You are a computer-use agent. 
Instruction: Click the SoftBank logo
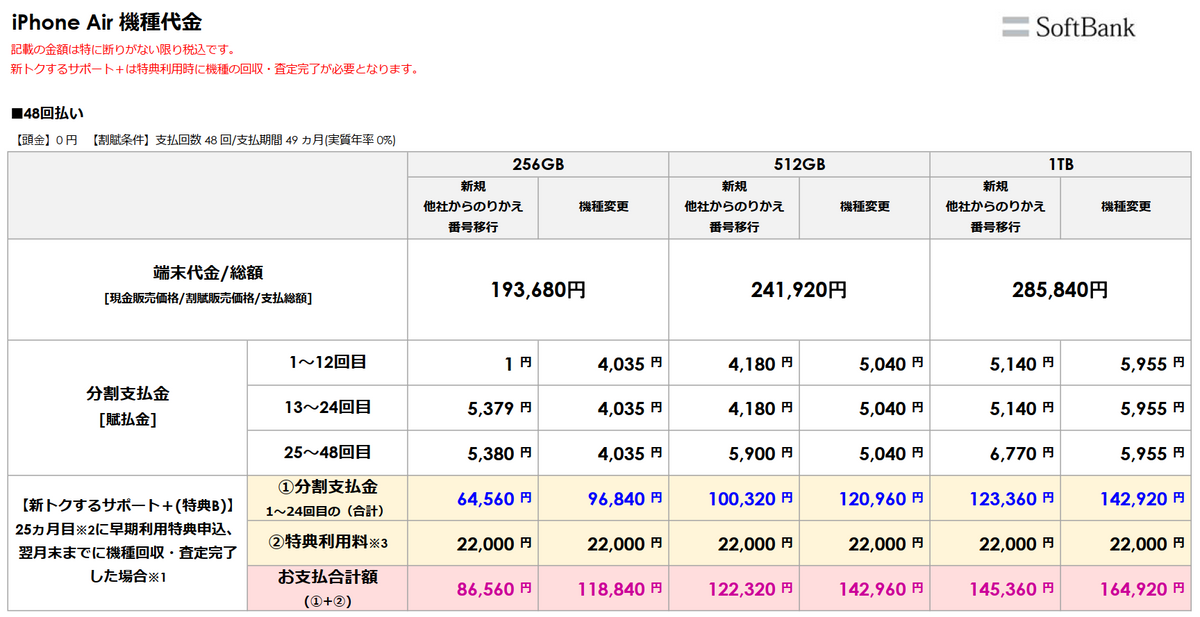pyautogui.click(x=1068, y=27)
